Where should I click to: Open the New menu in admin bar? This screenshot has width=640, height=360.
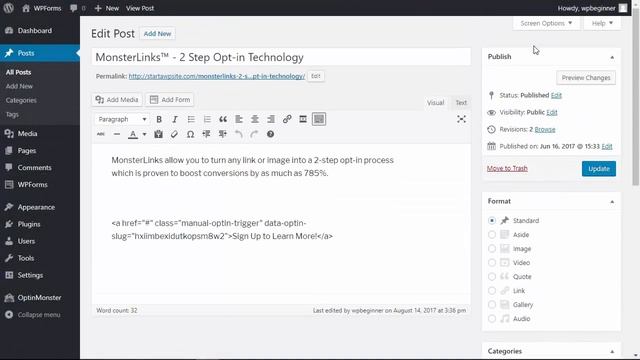pyautogui.click(x=107, y=8)
